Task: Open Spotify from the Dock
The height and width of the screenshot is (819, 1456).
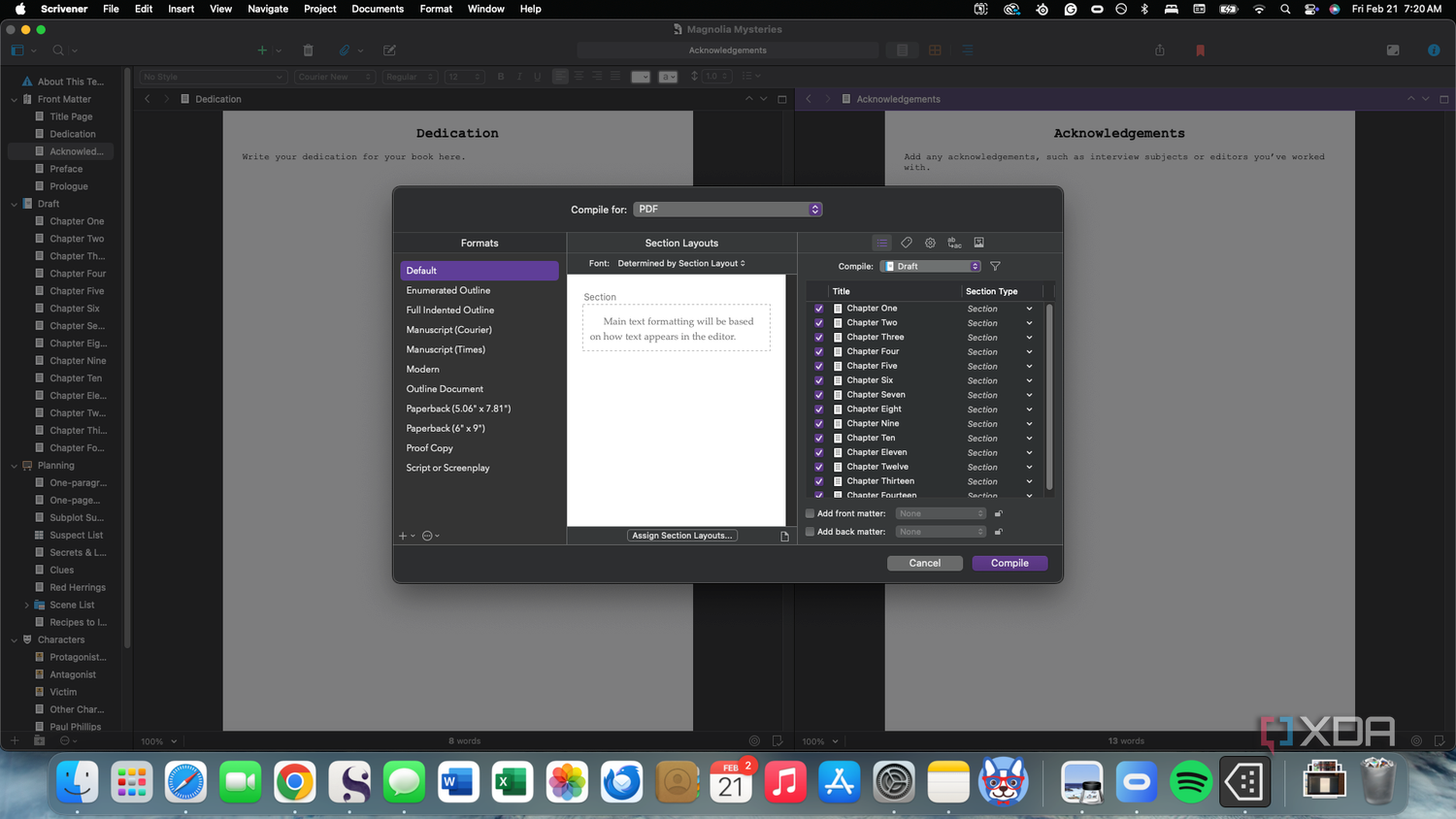Action: (1190, 781)
